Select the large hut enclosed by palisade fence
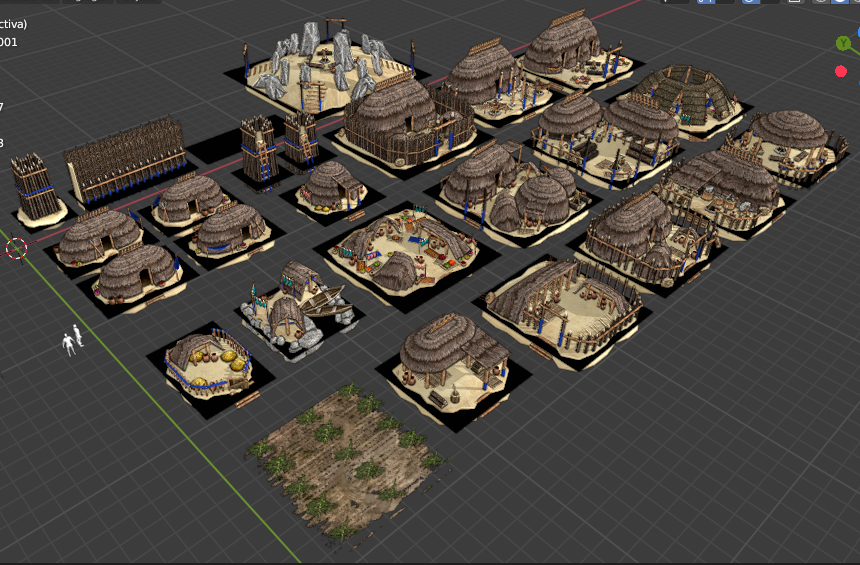This screenshot has height=565, width=860. click(400, 120)
